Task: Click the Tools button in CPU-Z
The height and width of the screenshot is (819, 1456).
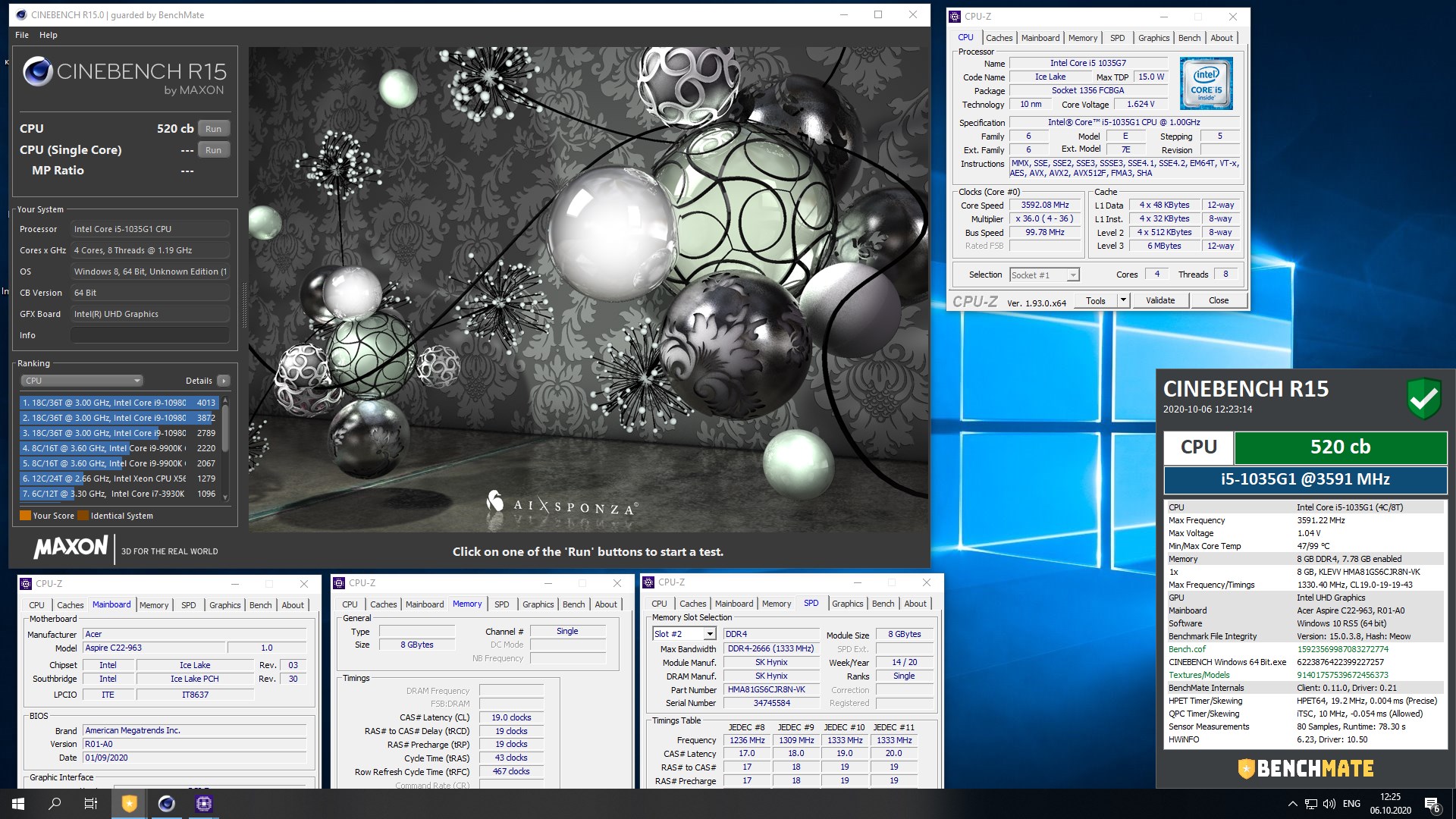Action: (x=1096, y=301)
